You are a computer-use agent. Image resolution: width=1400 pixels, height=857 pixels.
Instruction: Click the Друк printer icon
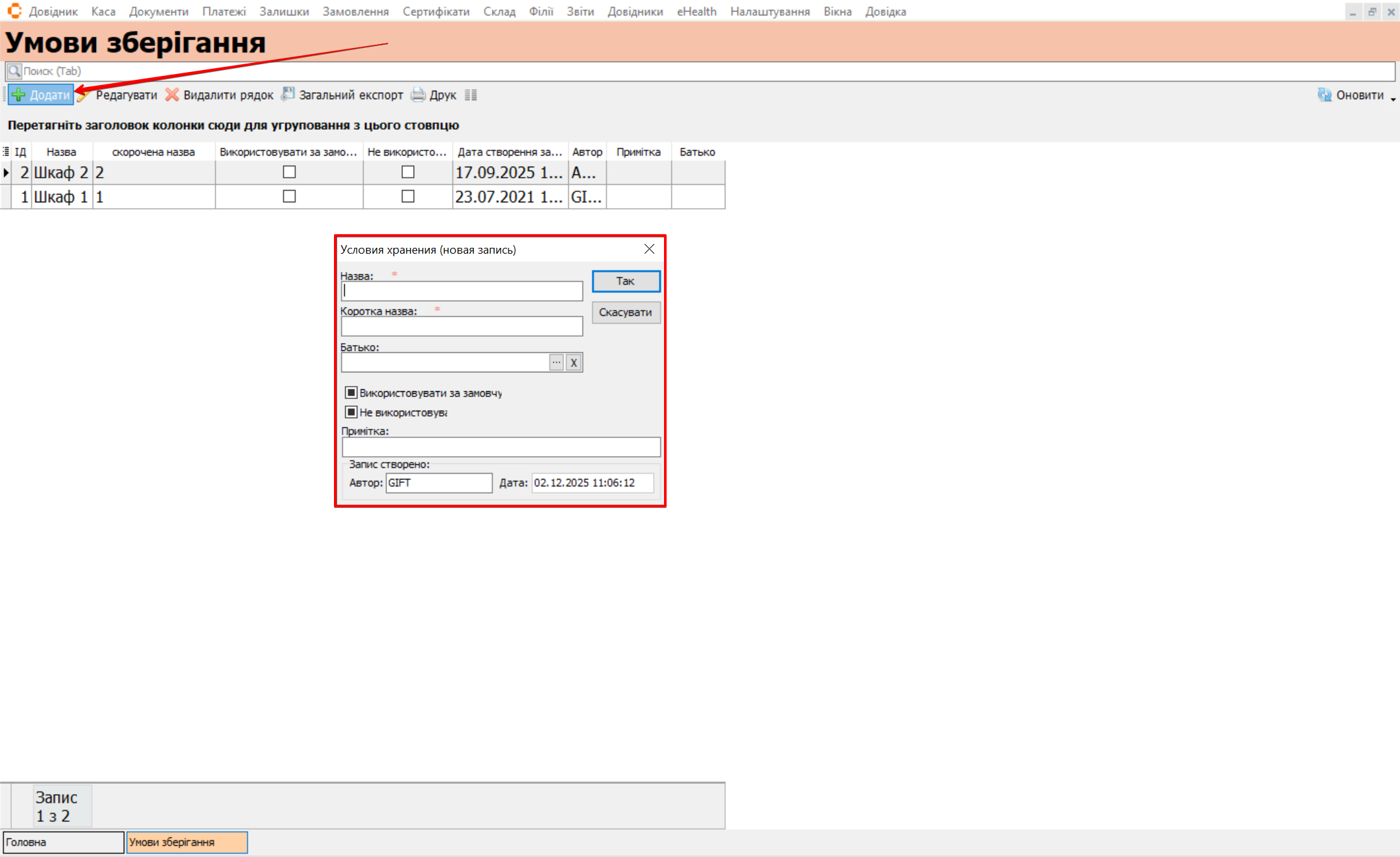[418, 95]
